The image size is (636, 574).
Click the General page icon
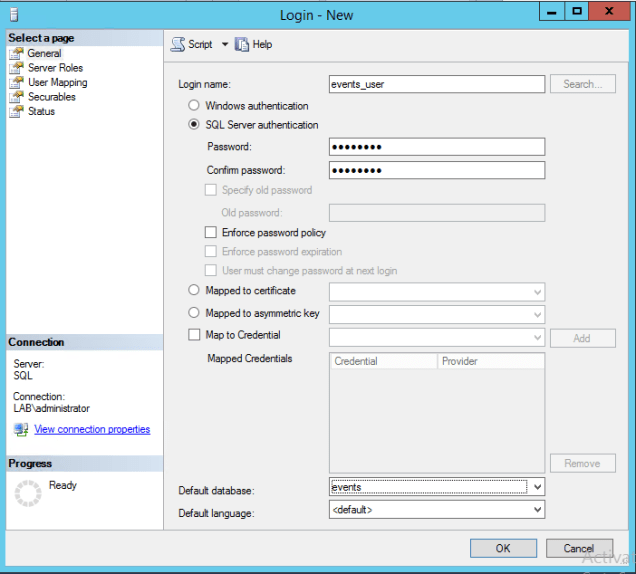(17, 54)
